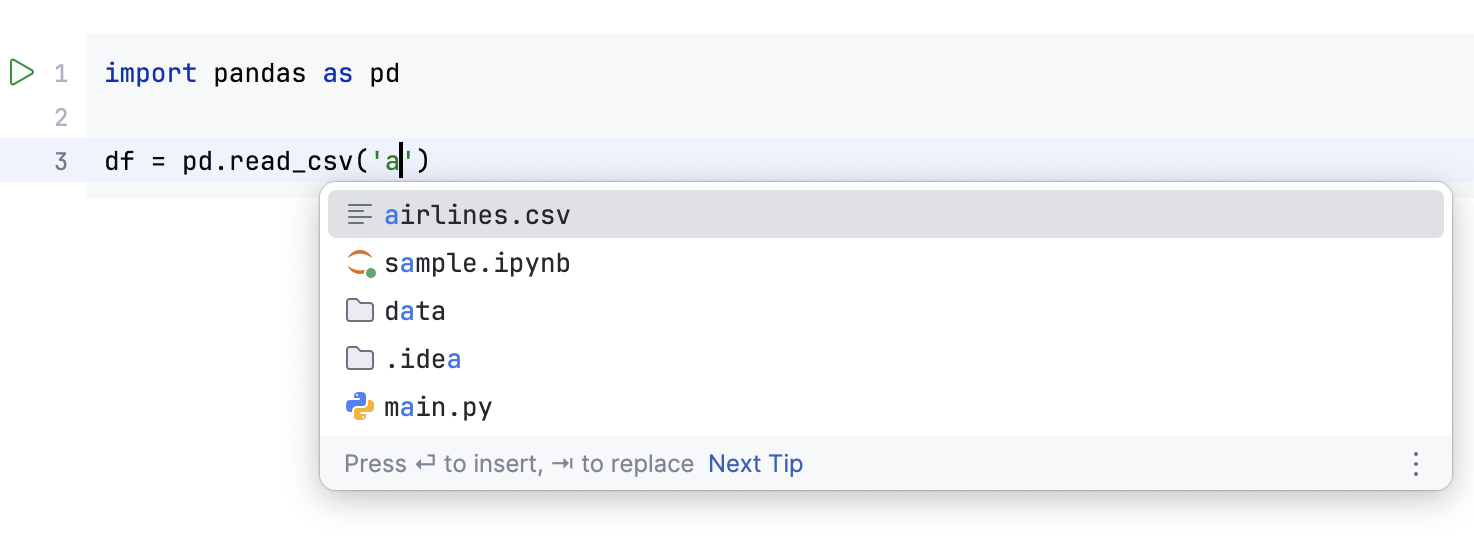Select the .idea completion entry

pos(423,359)
